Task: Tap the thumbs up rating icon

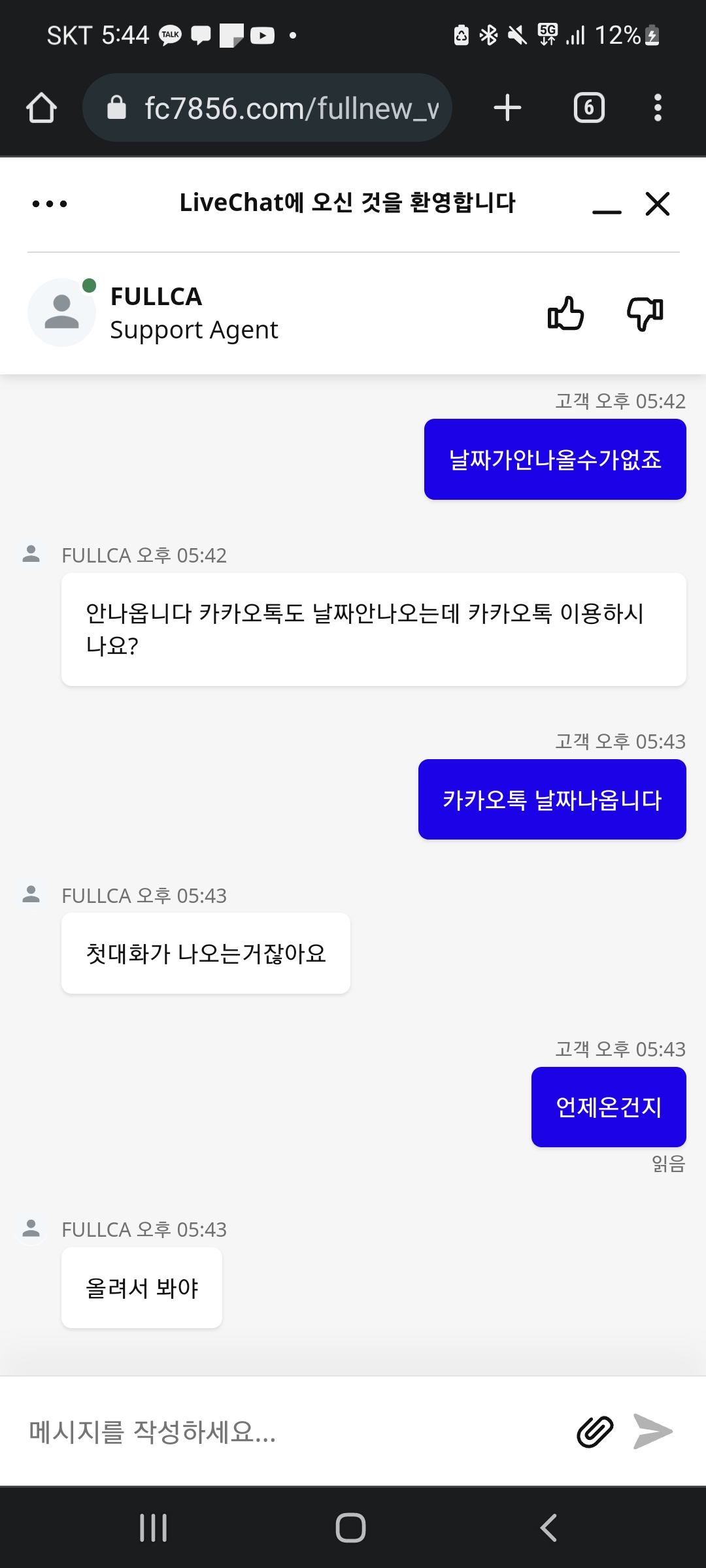Action: (x=565, y=314)
